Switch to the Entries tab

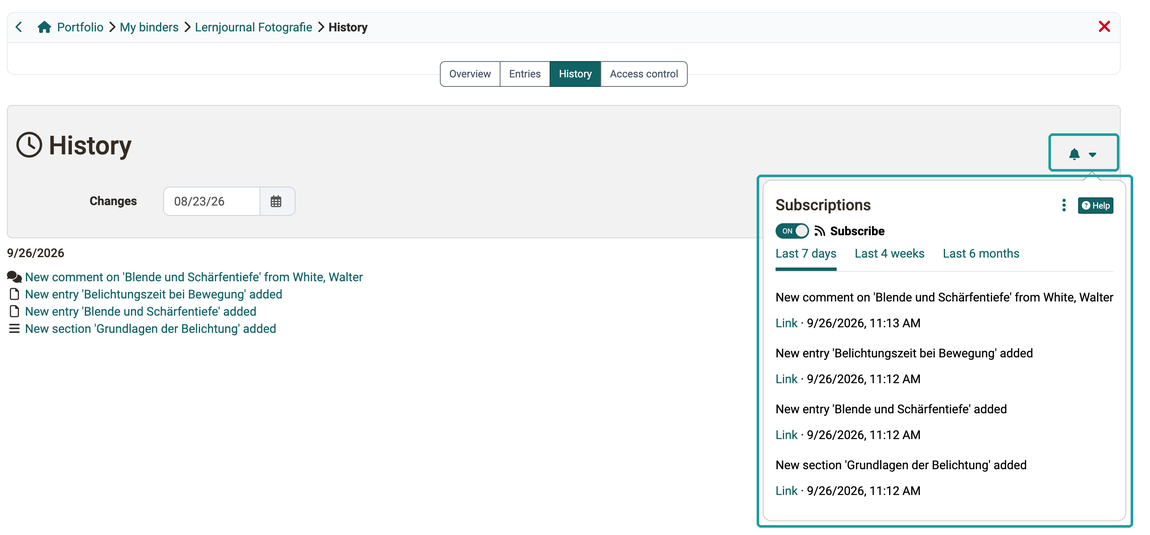(x=525, y=74)
